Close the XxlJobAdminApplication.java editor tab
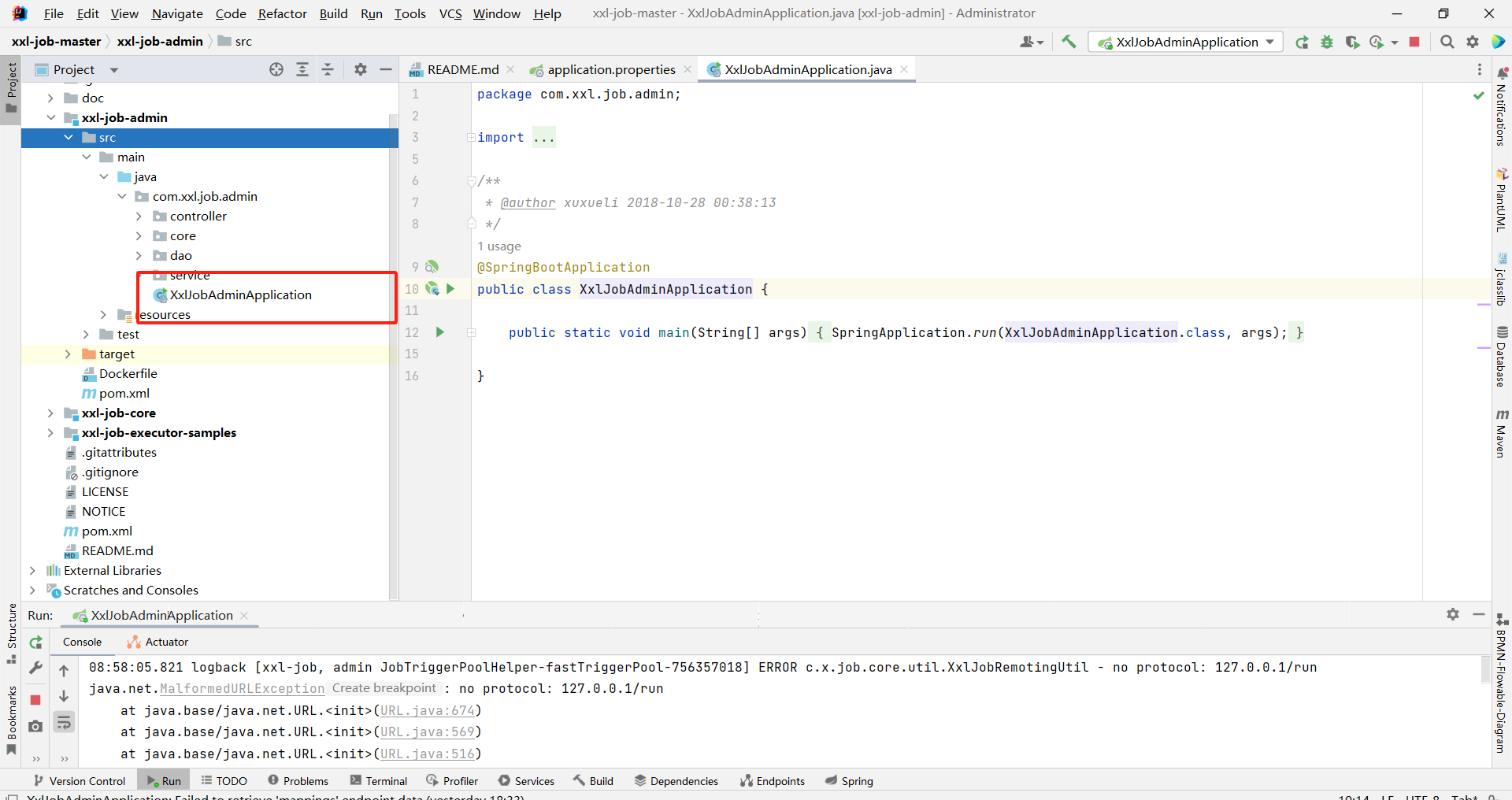The image size is (1512, 800). (904, 69)
